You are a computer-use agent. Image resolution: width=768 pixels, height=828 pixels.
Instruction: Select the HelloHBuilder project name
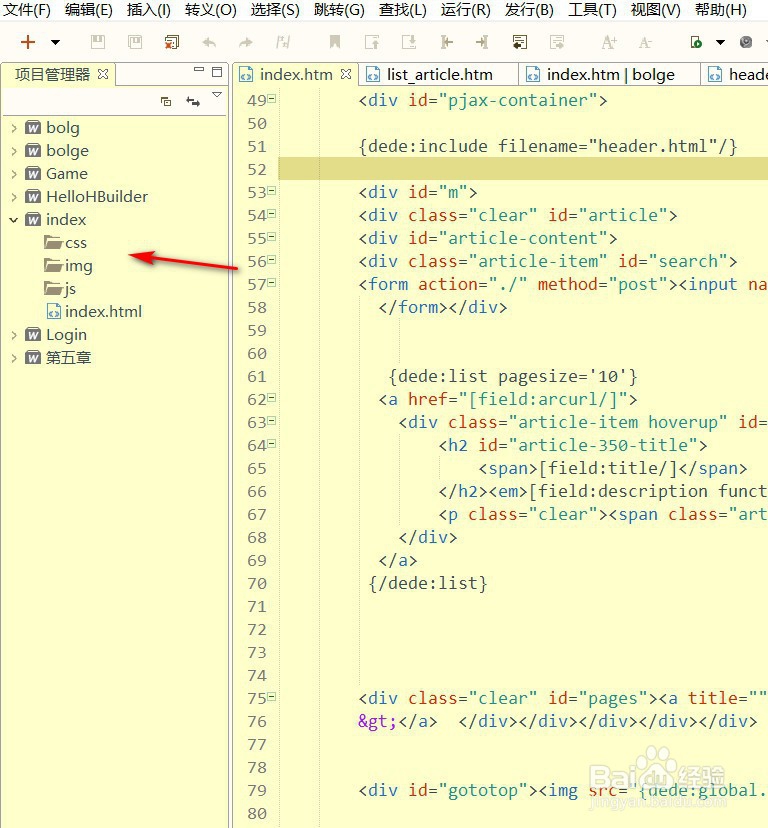click(x=97, y=196)
